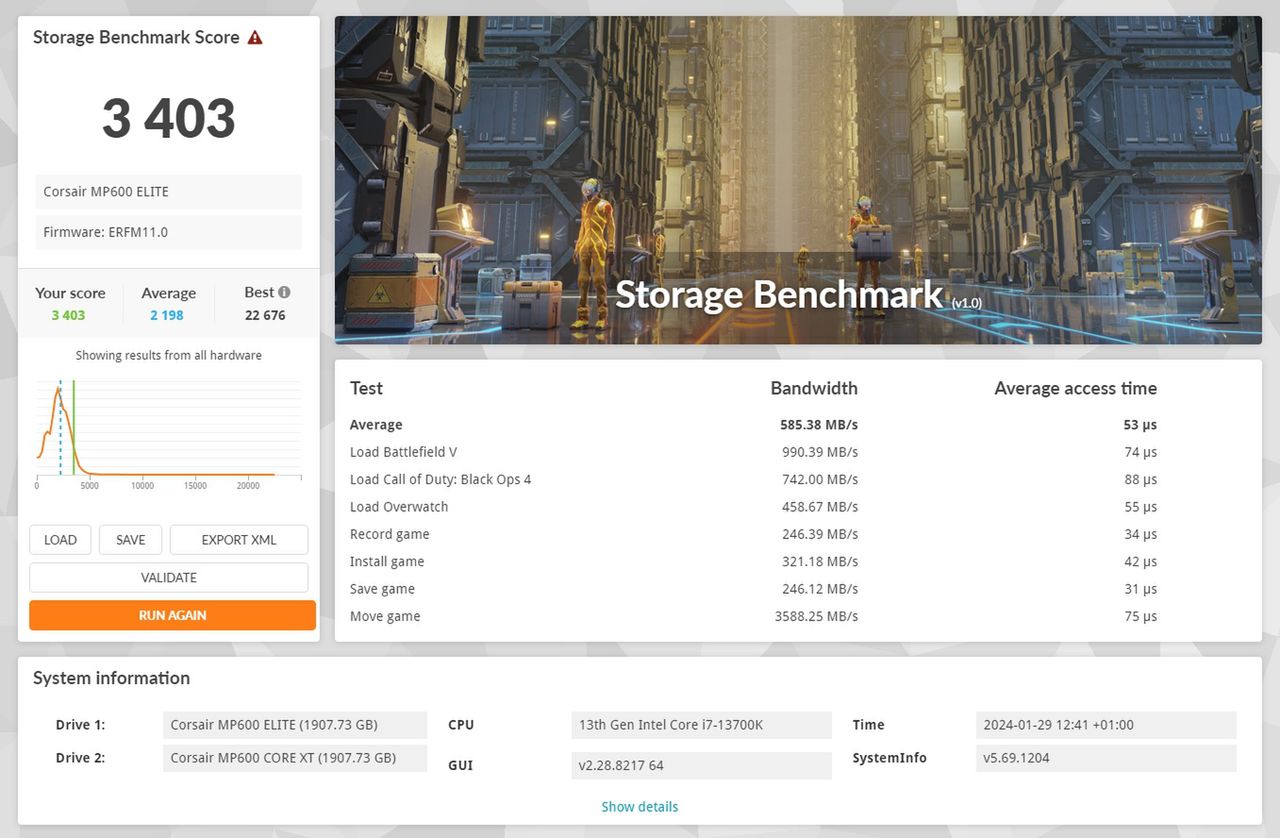This screenshot has height=838, width=1280.
Task: Click the Save game test row
Action: point(753,589)
